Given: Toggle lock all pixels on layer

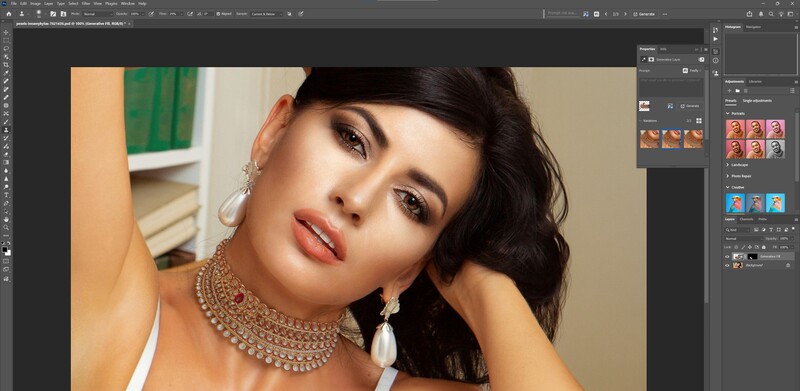Looking at the screenshot, I should point(764,247).
